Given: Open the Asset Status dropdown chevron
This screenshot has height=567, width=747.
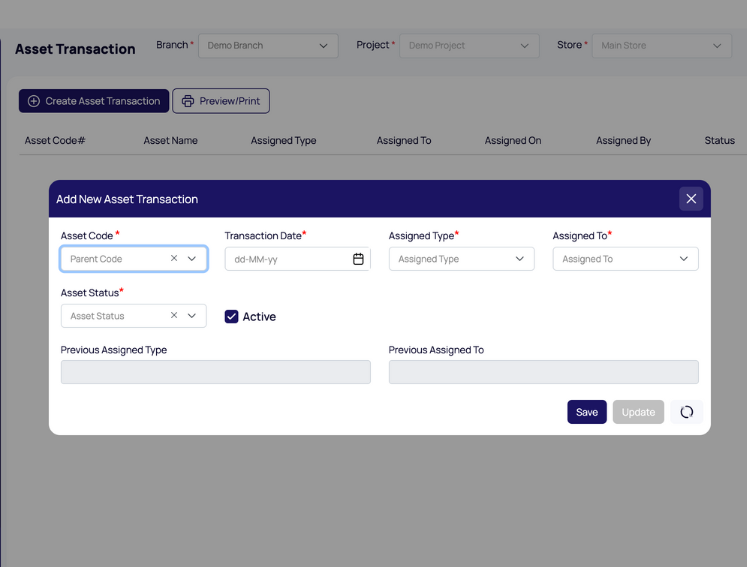Looking at the screenshot, I should pos(192,316).
